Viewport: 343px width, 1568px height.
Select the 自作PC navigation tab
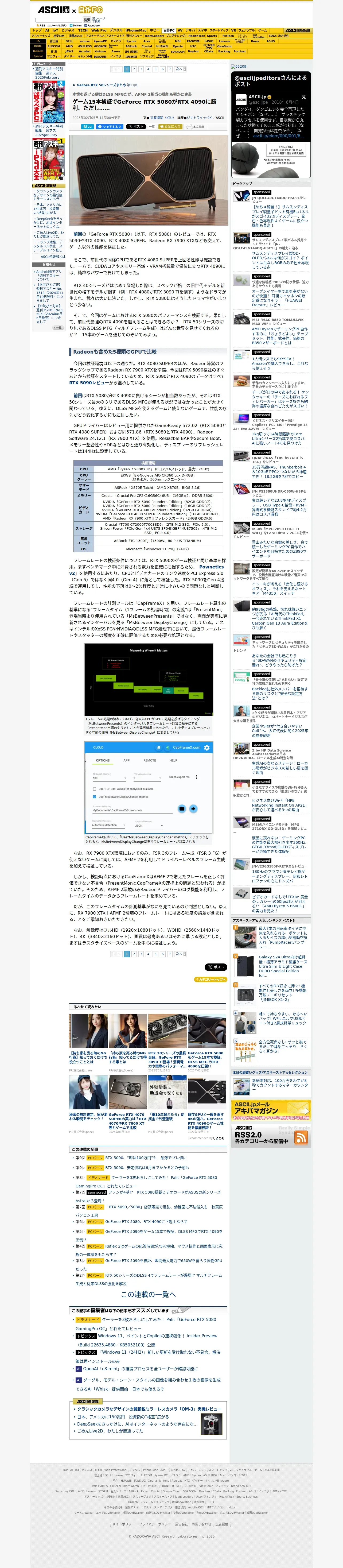click(169, 30)
